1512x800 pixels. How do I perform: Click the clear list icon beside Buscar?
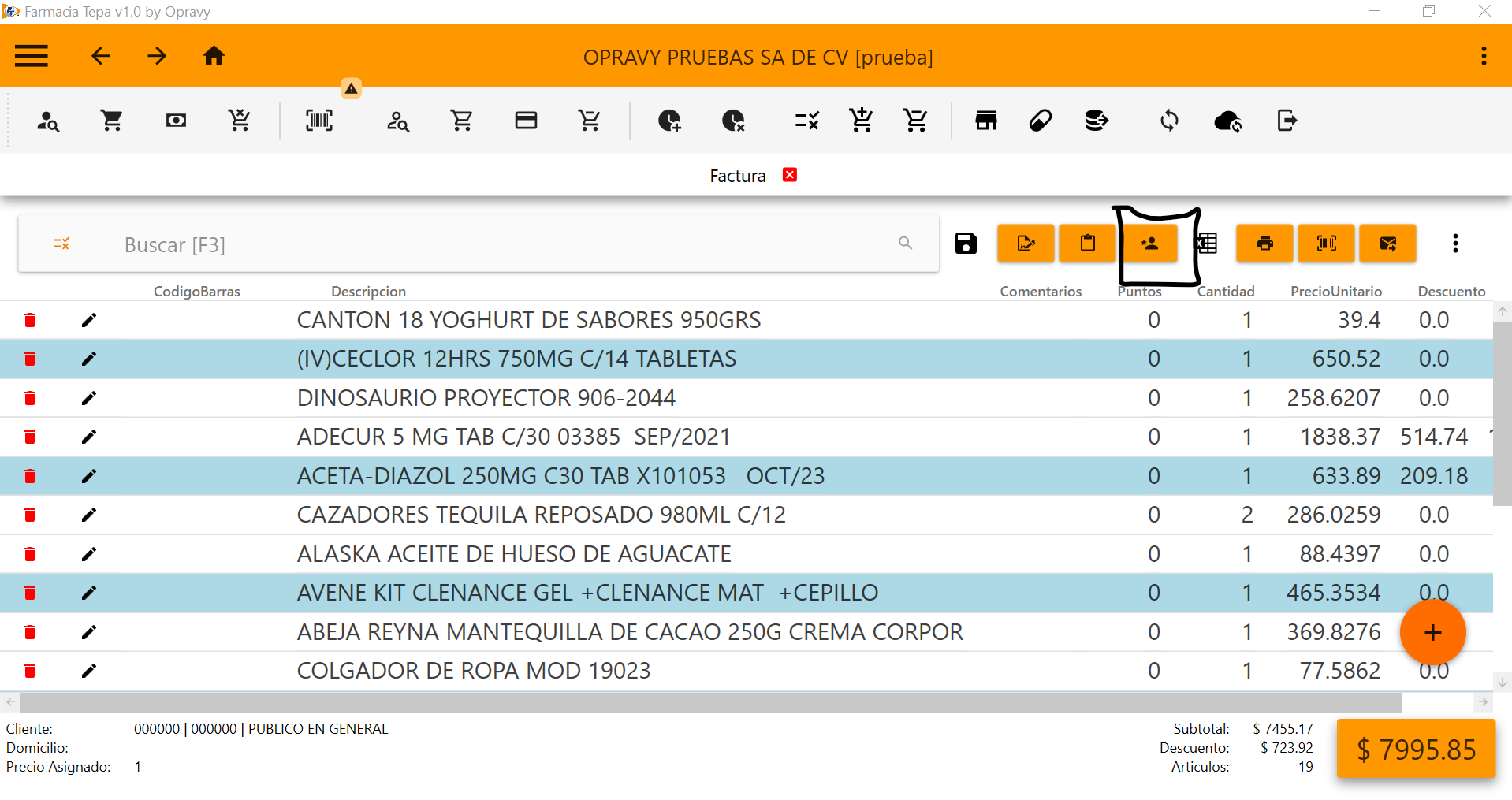[x=61, y=244]
